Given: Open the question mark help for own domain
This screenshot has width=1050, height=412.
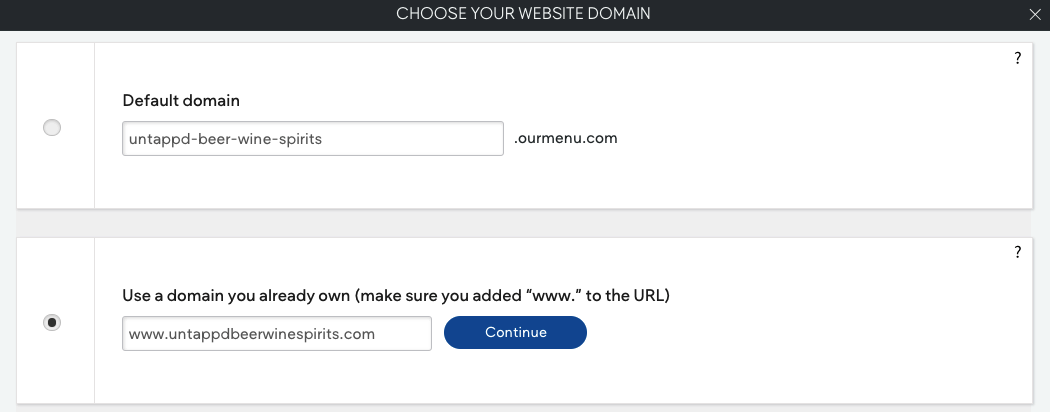Looking at the screenshot, I should click(x=1018, y=253).
